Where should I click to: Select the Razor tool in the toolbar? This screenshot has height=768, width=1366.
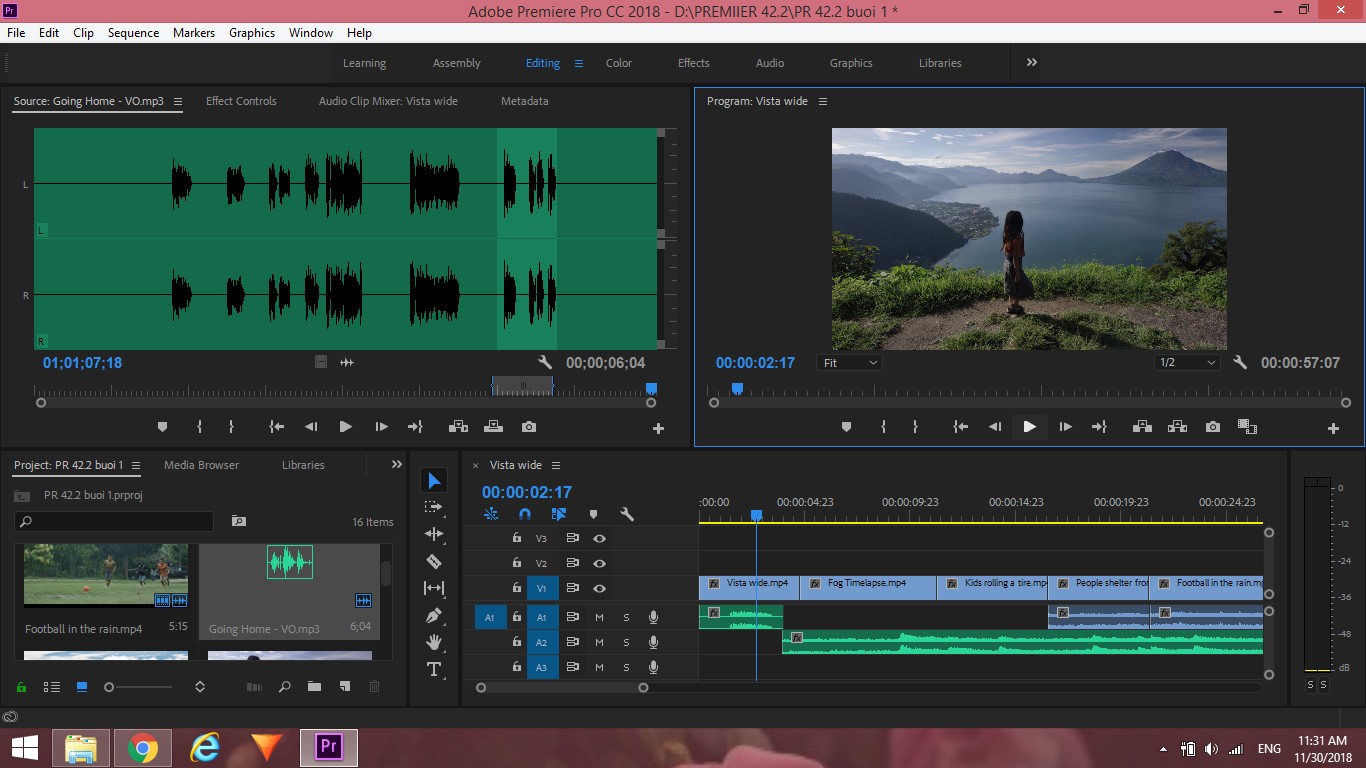[x=433, y=561]
